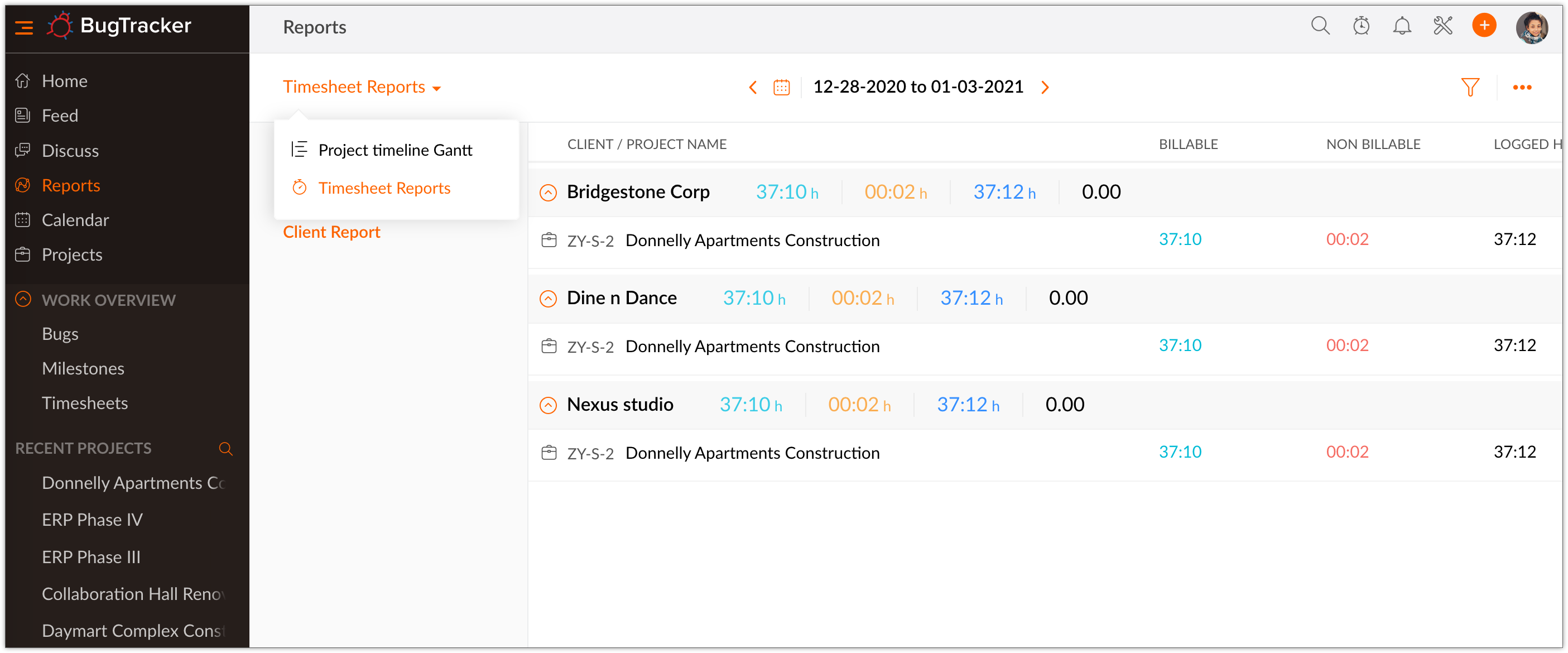The image size is (1568, 653).
Task: Collapse the Work Overview section
Action: tap(23, 299)
